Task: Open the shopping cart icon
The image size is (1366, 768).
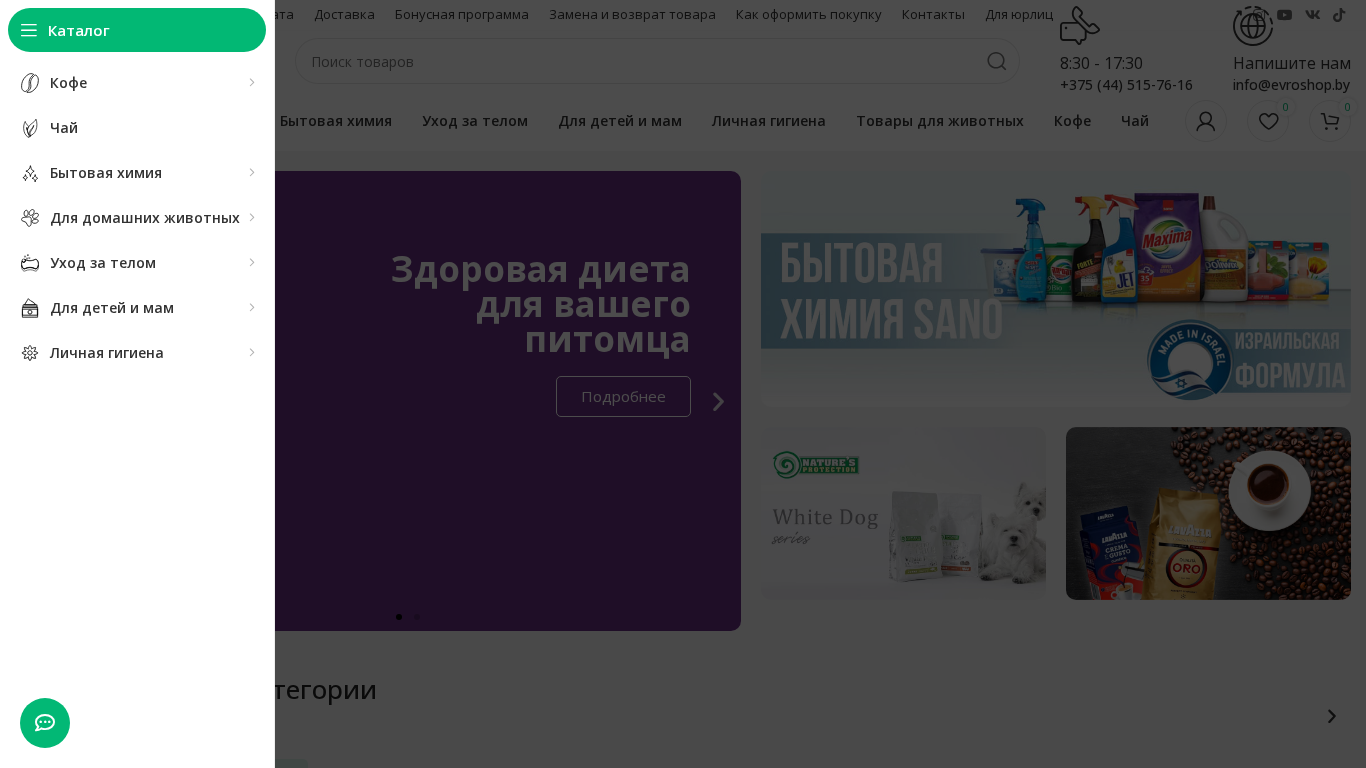Action: (1330, 121)
